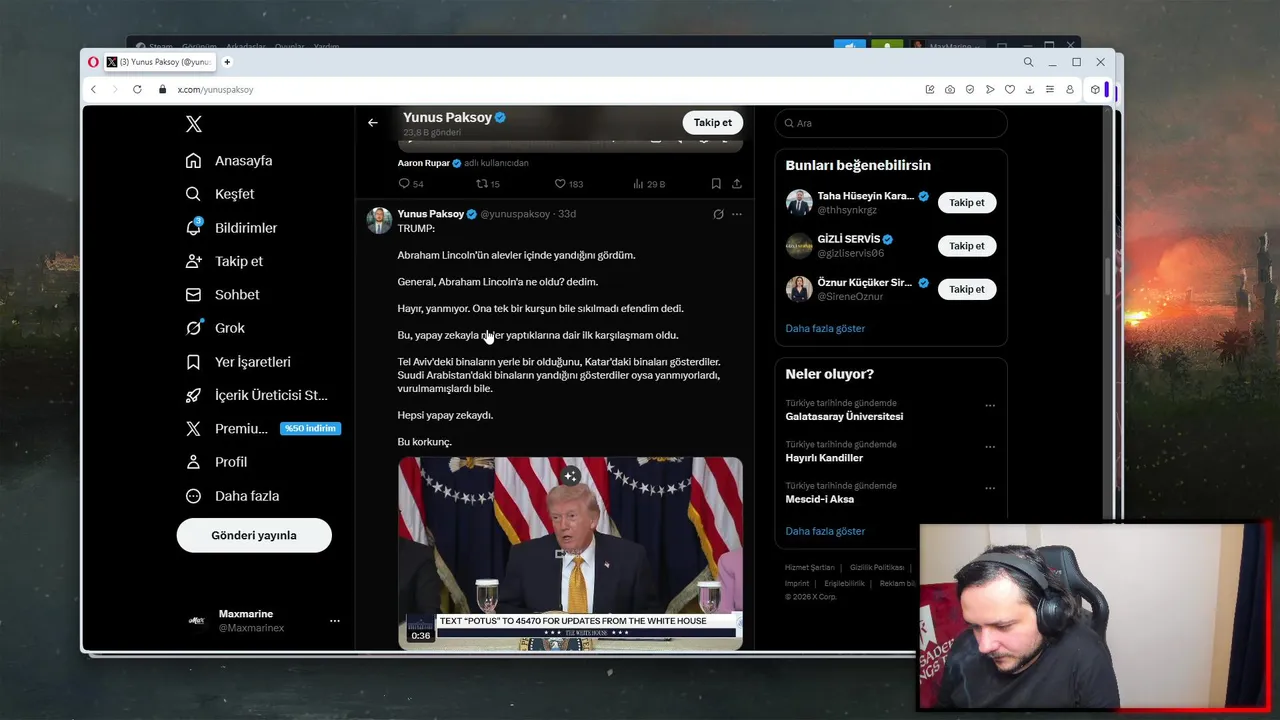Image resolution: width=1280 pixels, height=720 pixels.
Task: Open options for Mescid-i Aksa trend
Action: click(x=990, y=489)
